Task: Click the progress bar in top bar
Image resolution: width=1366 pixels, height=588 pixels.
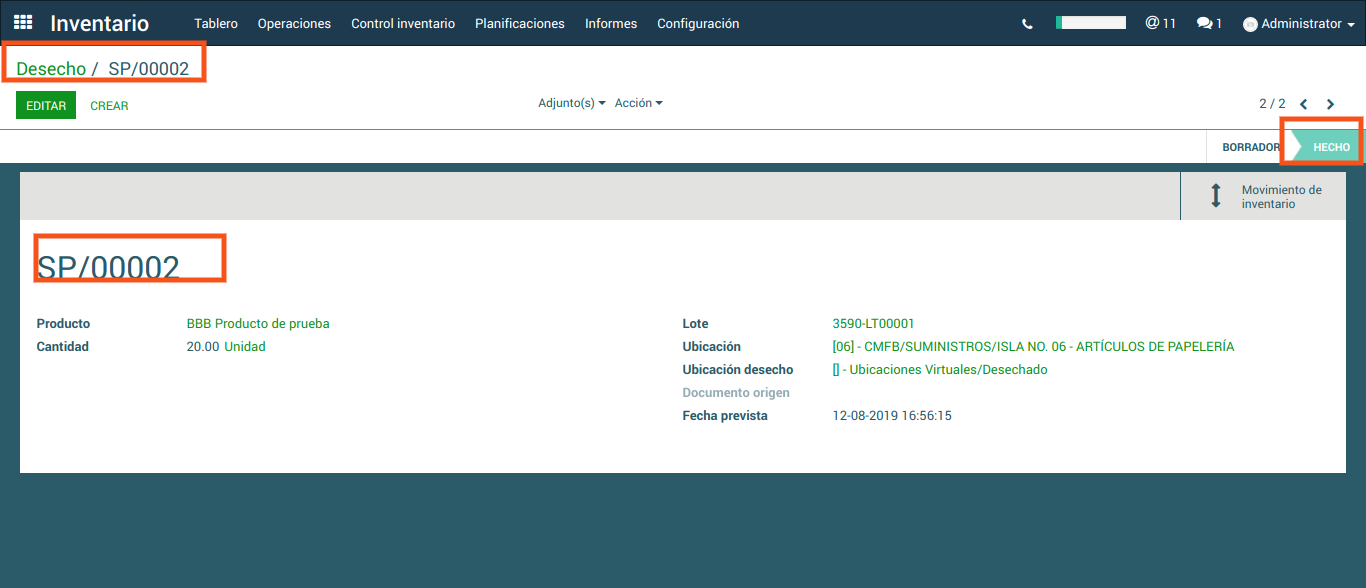Action: (1091, 22)
